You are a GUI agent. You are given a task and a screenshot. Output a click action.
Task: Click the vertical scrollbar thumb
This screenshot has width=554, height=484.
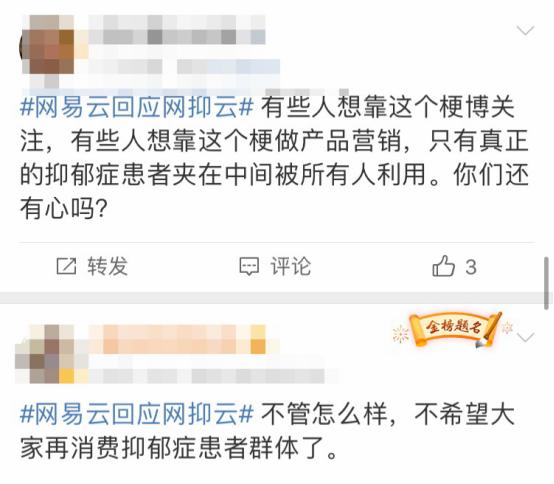[547, 283]
